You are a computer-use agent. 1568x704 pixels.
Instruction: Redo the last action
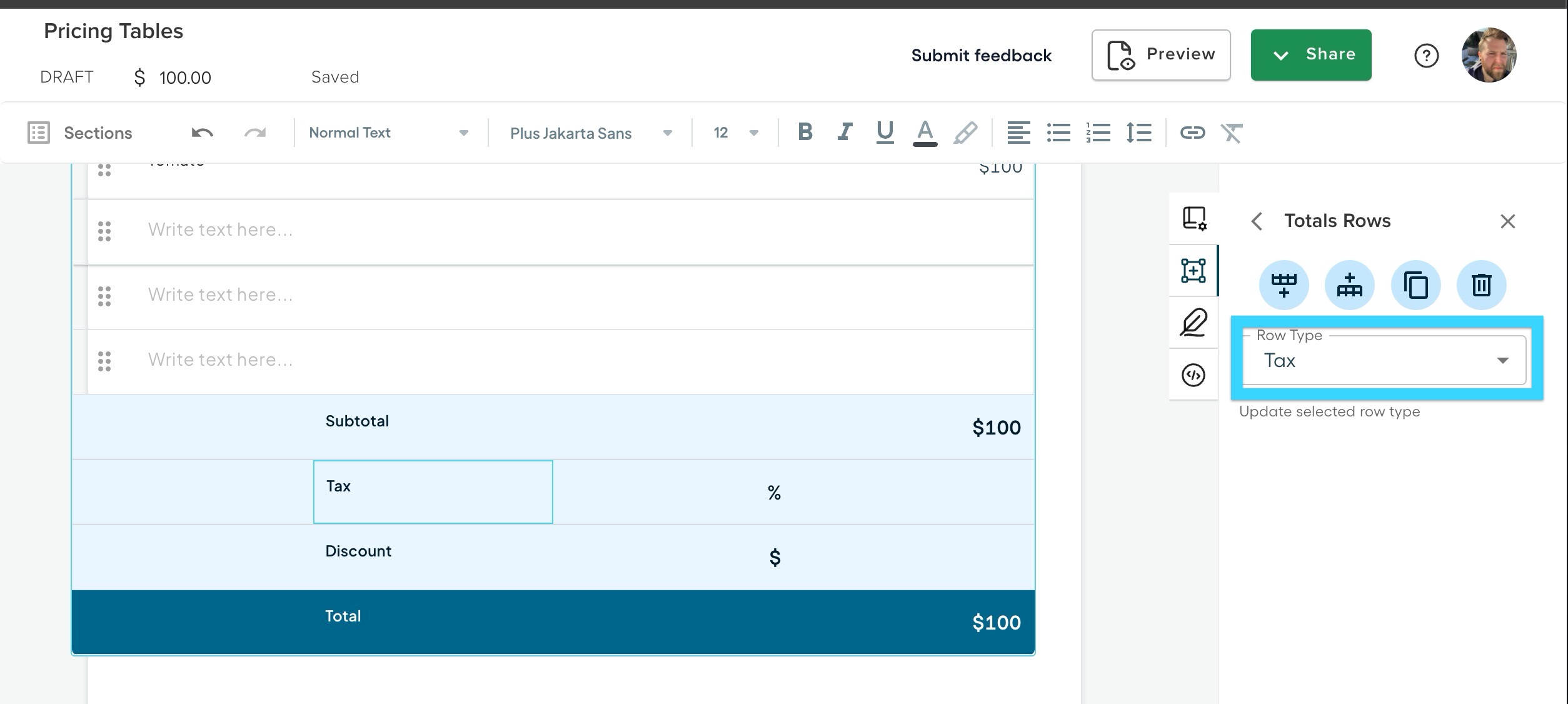click(255, 133)
